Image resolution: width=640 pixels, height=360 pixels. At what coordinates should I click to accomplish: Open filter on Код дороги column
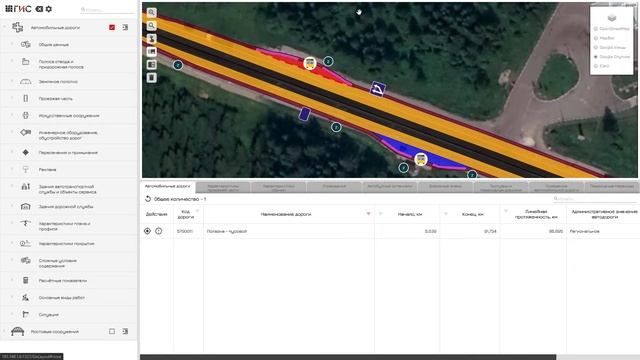(x=198, y=211)
